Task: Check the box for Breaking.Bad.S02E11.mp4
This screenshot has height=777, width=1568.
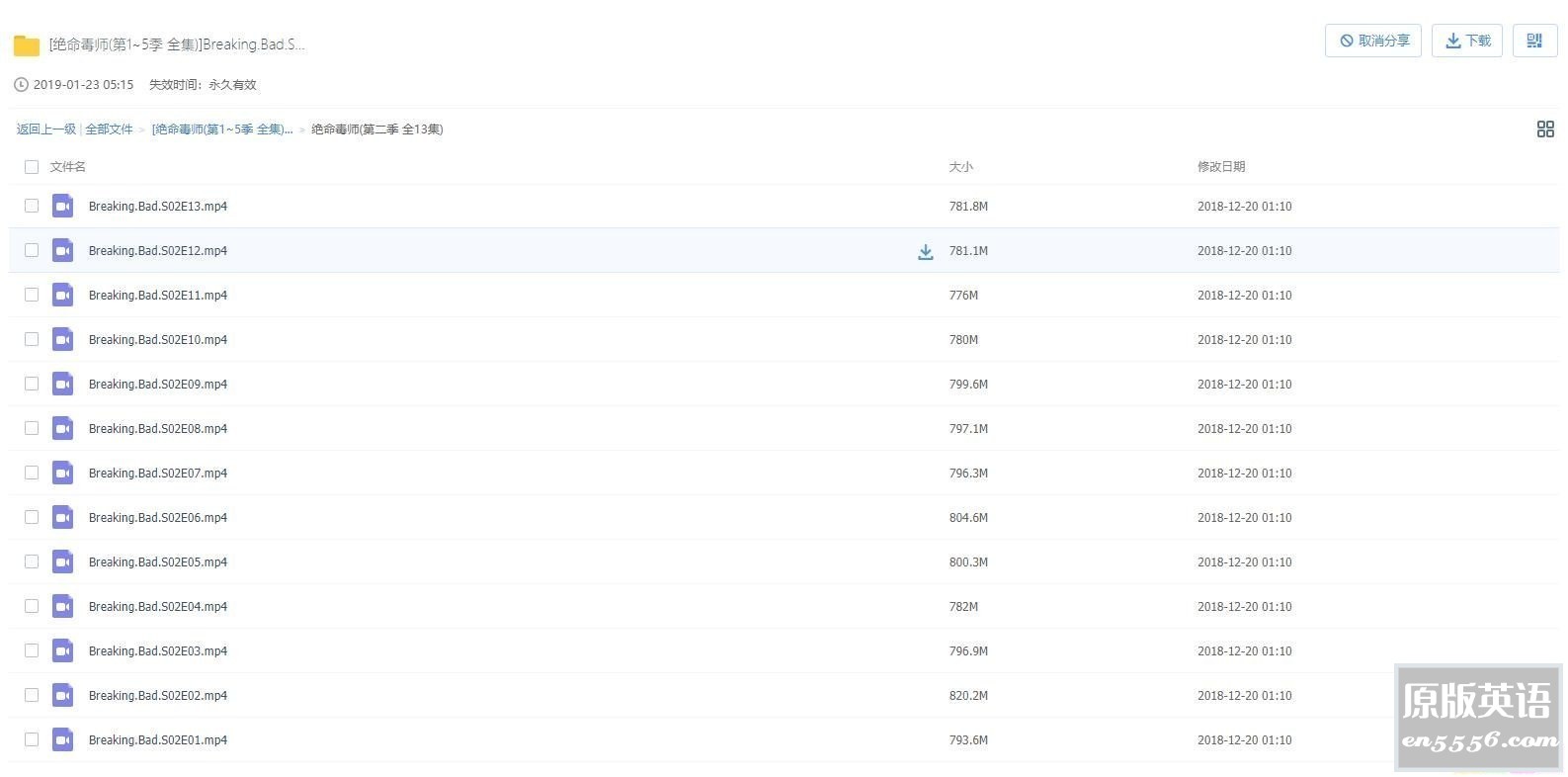Action: [x=32, y=295]
